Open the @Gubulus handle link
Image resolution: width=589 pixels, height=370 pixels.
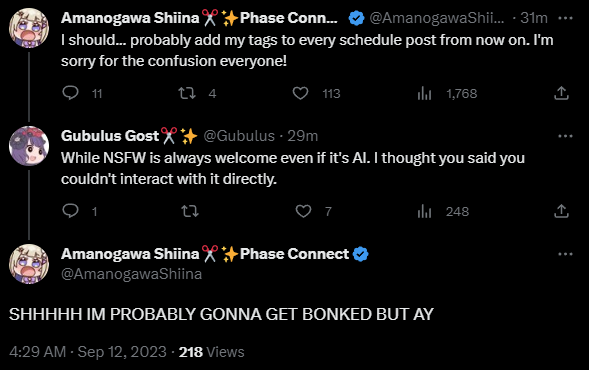(x=239, y=136)
